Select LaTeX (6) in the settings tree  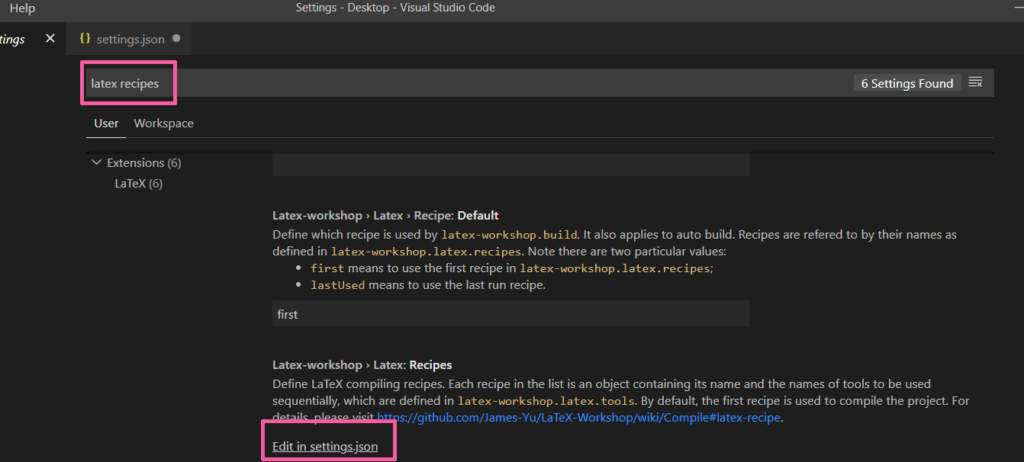[138, 184]
